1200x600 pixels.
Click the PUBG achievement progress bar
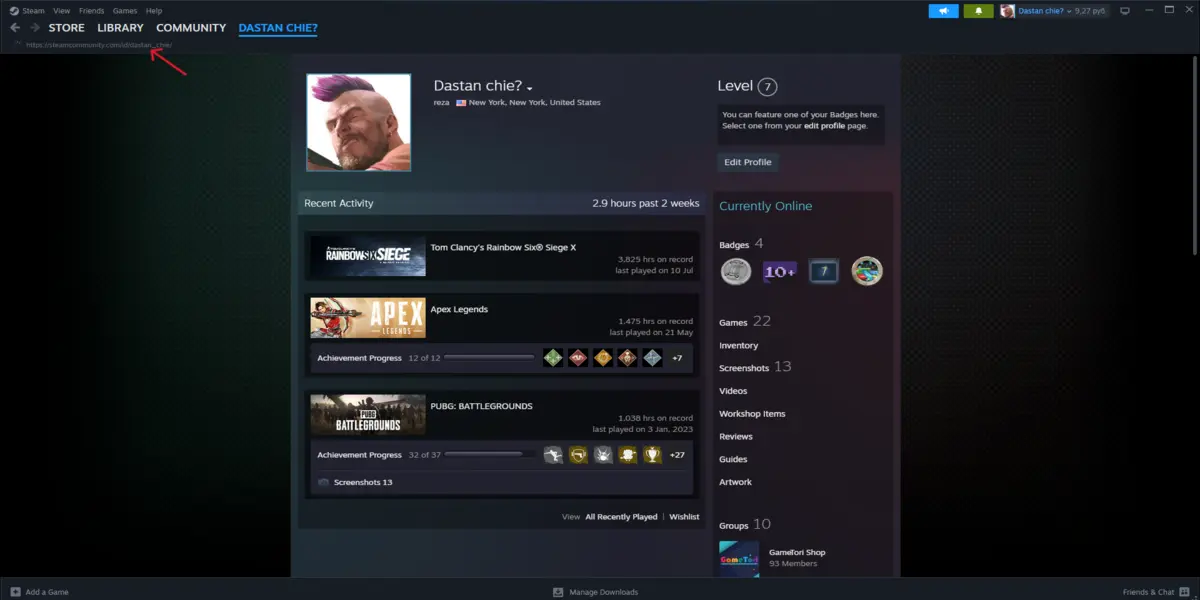[489, 455]
